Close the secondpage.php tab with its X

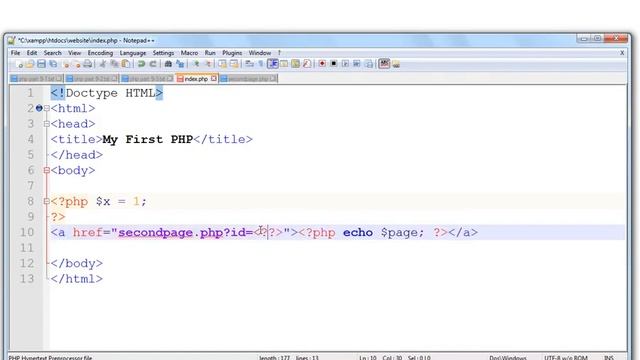click(273, 78)
